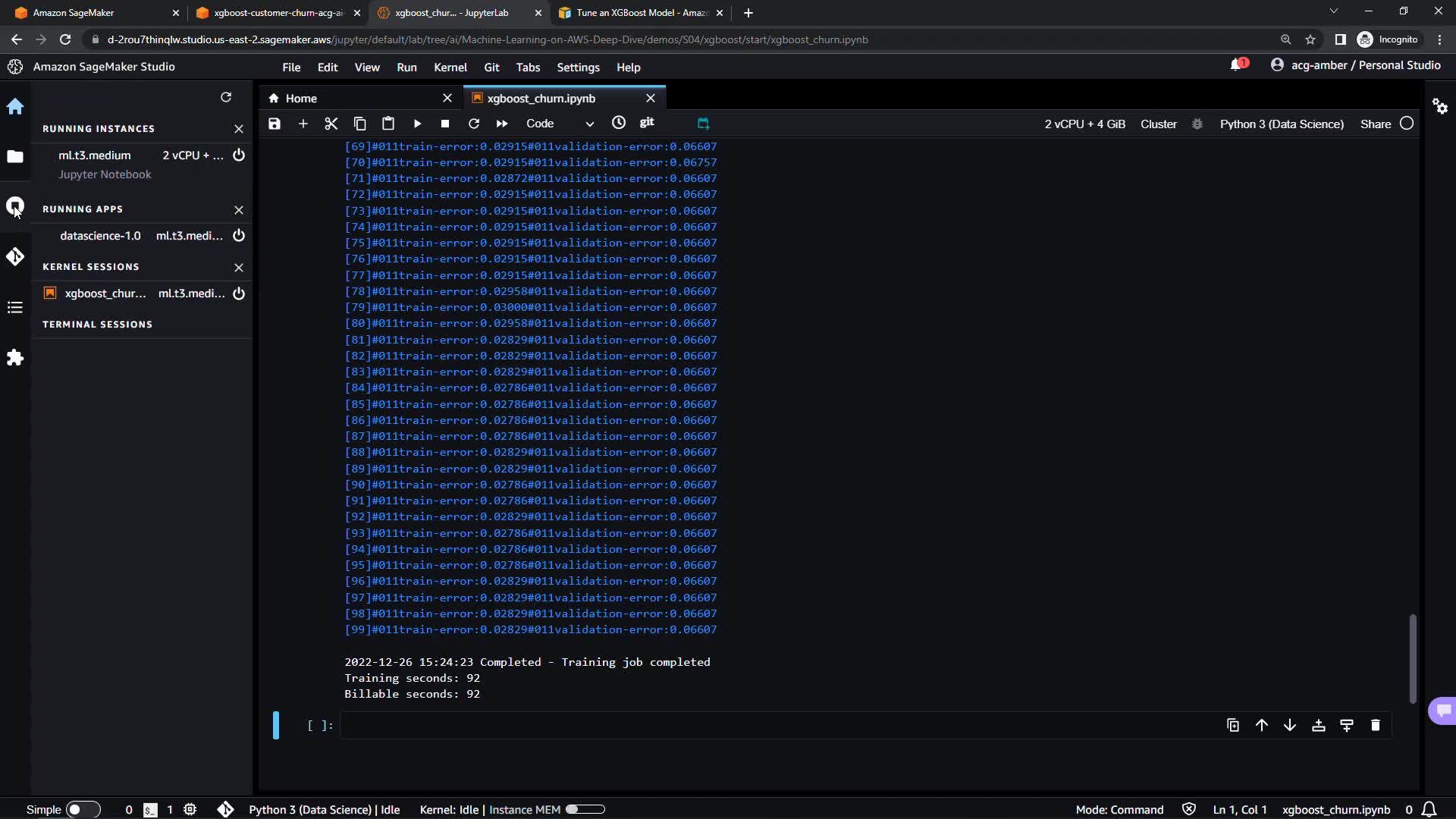The width and height of the screenshot is (1456, 819).
Task: Toggle the Instance MEM switch
Action: (x=585, y=809)
